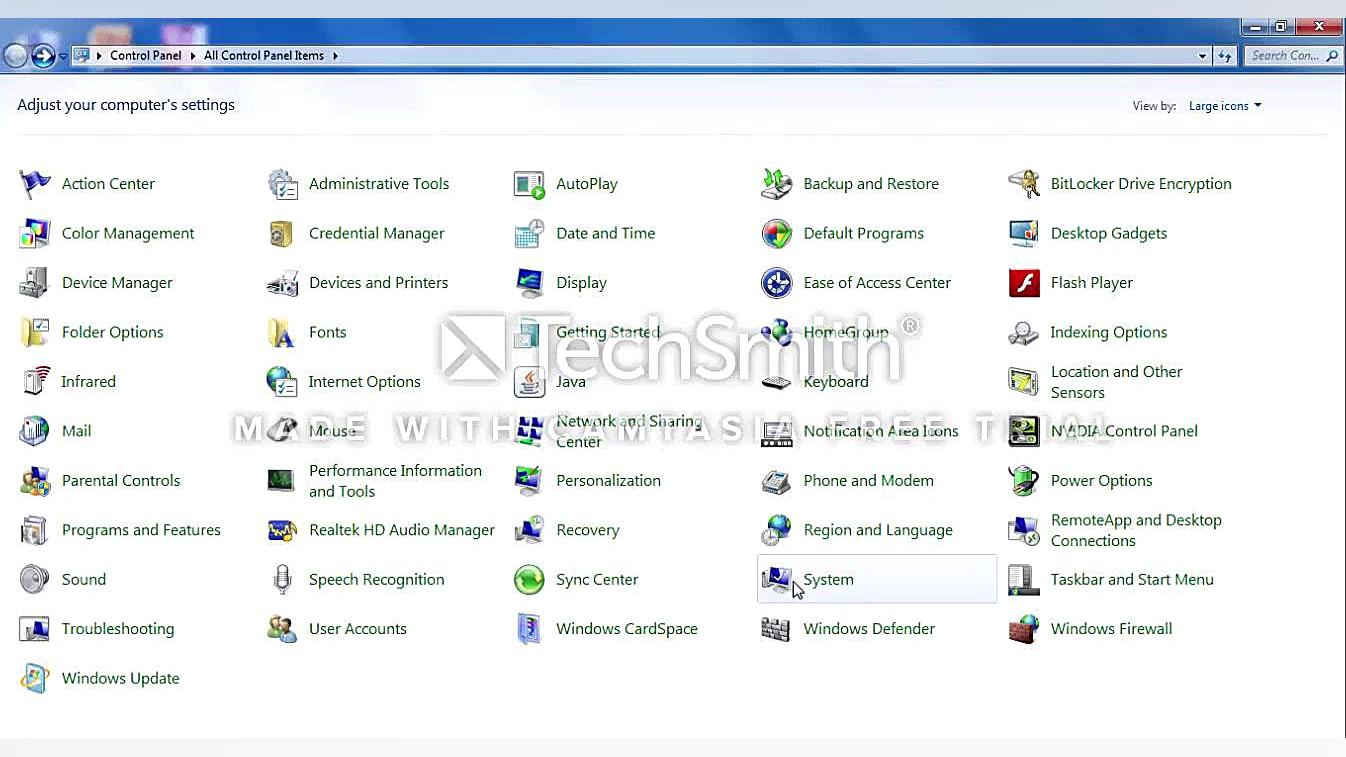Click the Date and Time calendar icon
This screenshot has height=757, width=1346.
click(529, 234)
